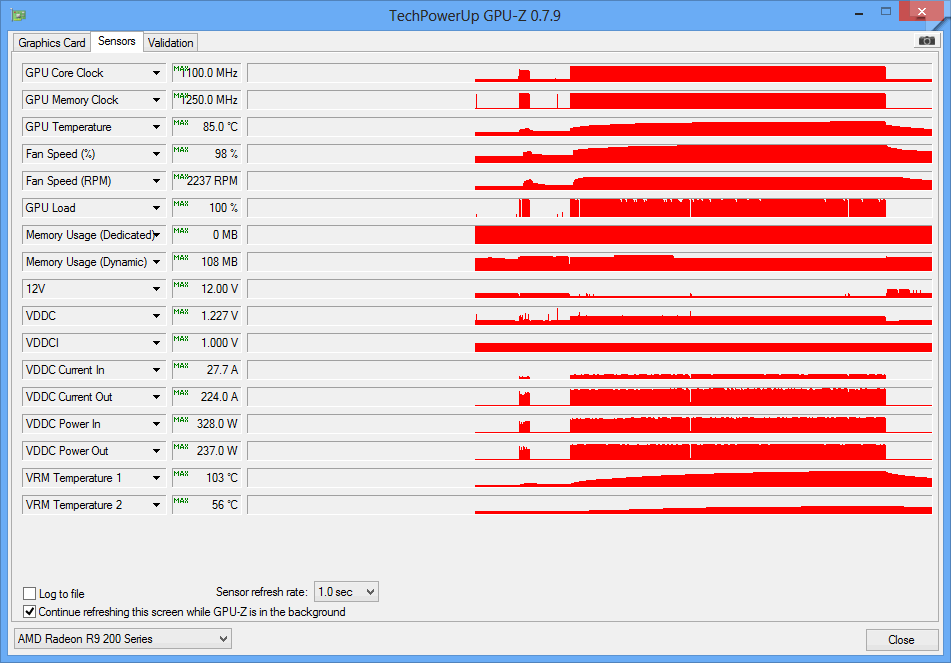Viewport: 951px width, 663px height.
Task: Click the 98 % fan speed value
Action: (x=207, y=153)
